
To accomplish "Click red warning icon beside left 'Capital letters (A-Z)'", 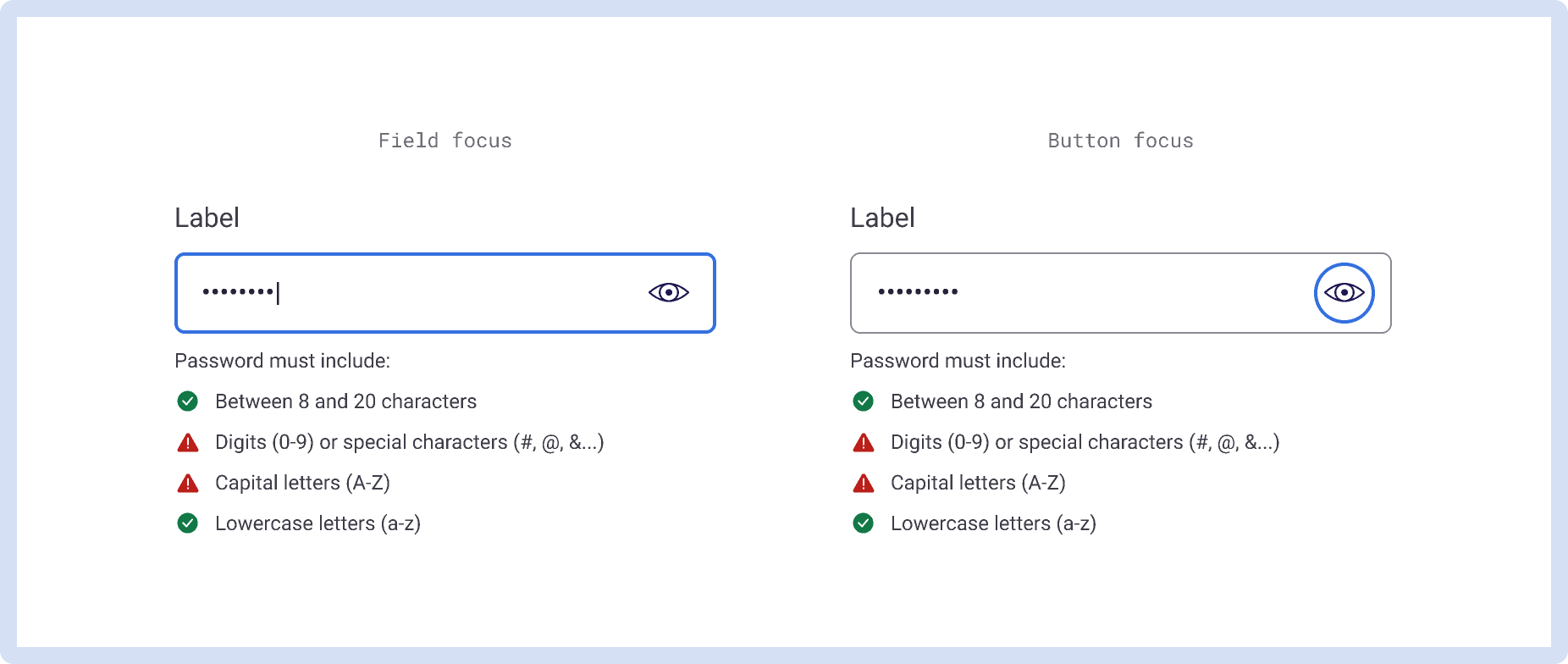I will click(188, 484).
